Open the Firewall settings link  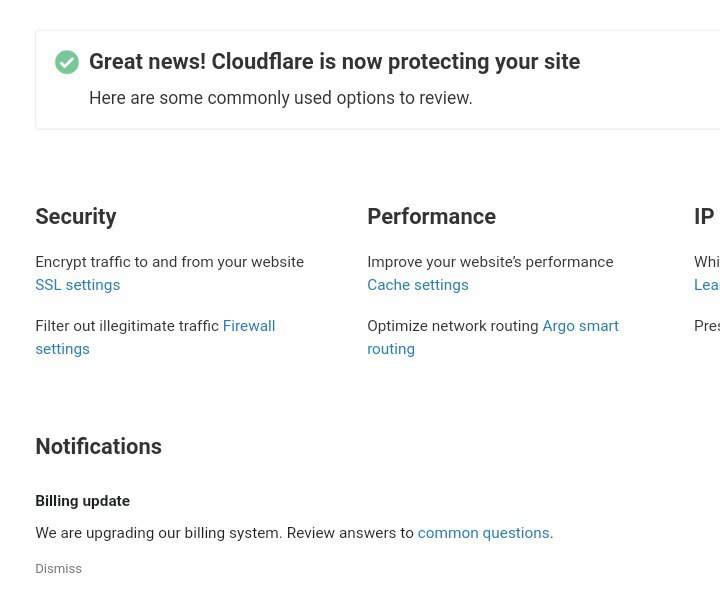[x=249, y=326]
